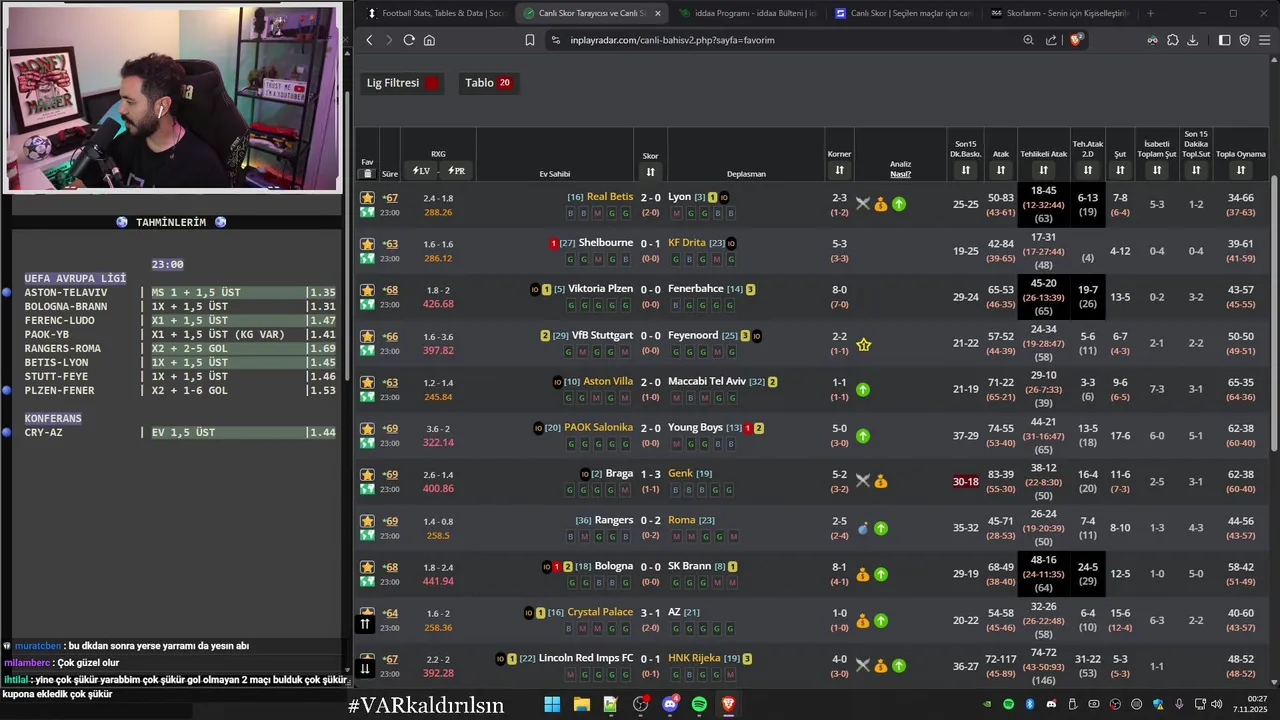The width and height of the screenshot is (1280, 720).
Task: Reload the current page
Action: tap(409, 40)
